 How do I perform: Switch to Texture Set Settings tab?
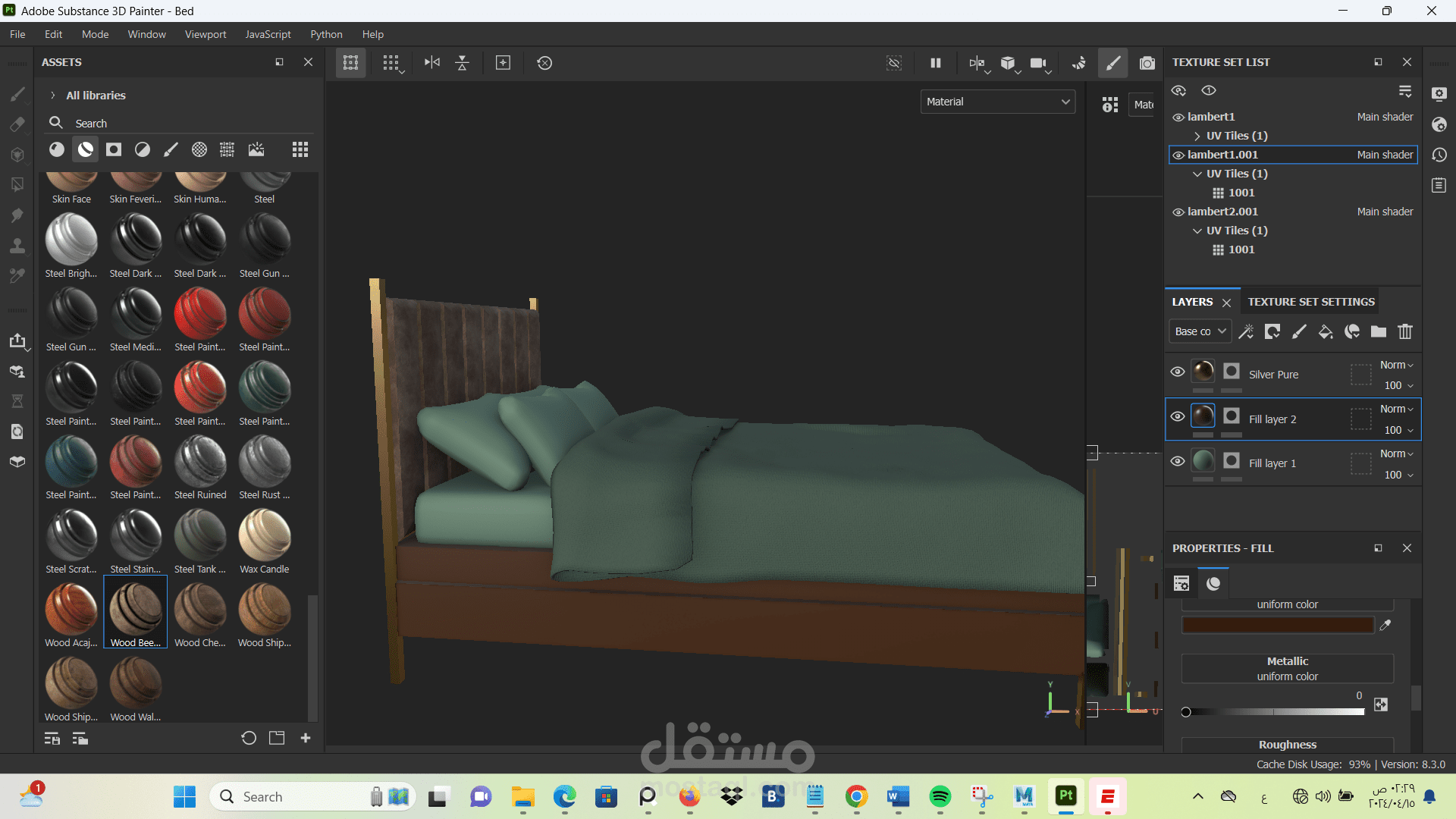click(x=1310, y=302)
